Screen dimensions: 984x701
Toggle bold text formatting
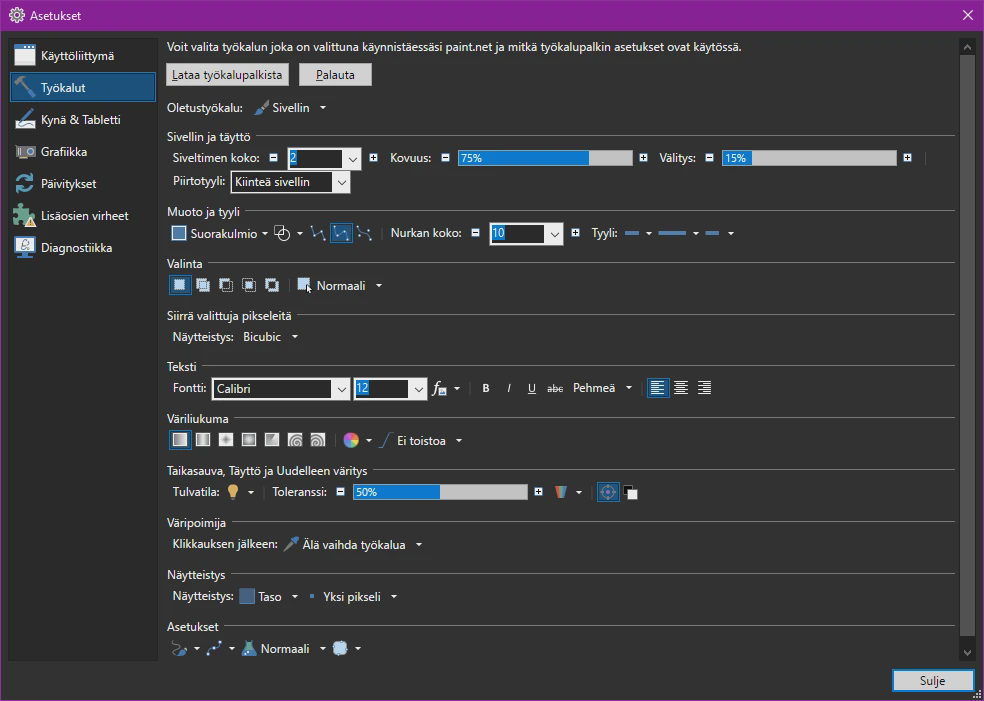486,388
